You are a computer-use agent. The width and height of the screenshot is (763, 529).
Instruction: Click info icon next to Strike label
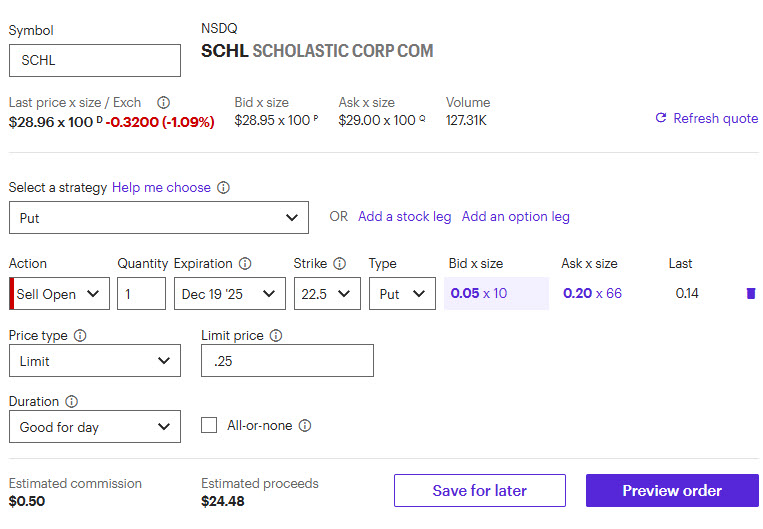pyautogui.click(x=340, y=264)
